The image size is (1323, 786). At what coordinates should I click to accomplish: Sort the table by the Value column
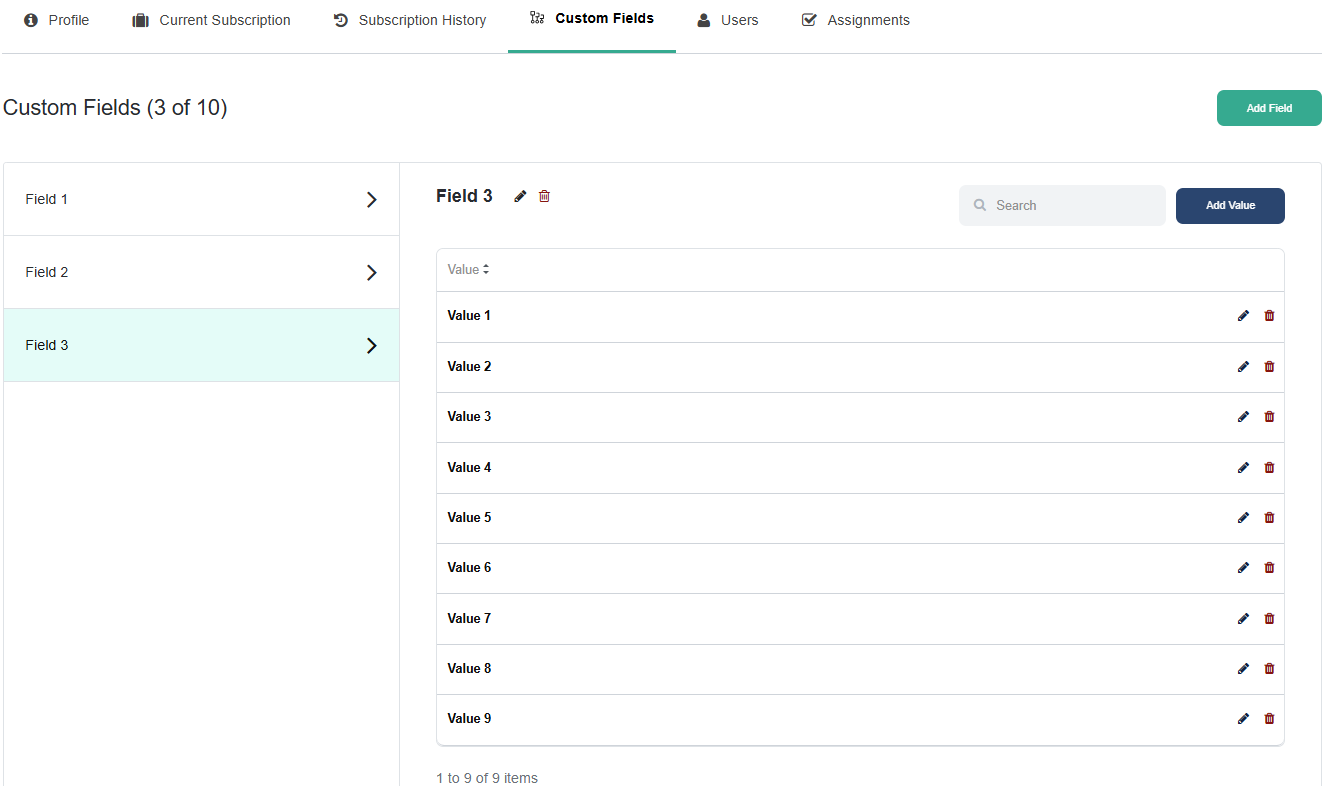pyautogui.click(x=468, y=270)
